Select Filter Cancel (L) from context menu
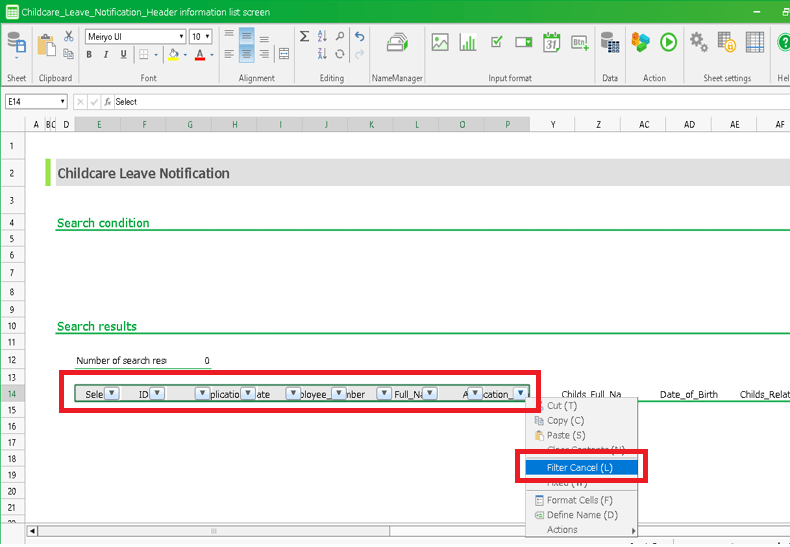Image resolution: width=790 pixels, height=547 pixels. tap(580, 467)
